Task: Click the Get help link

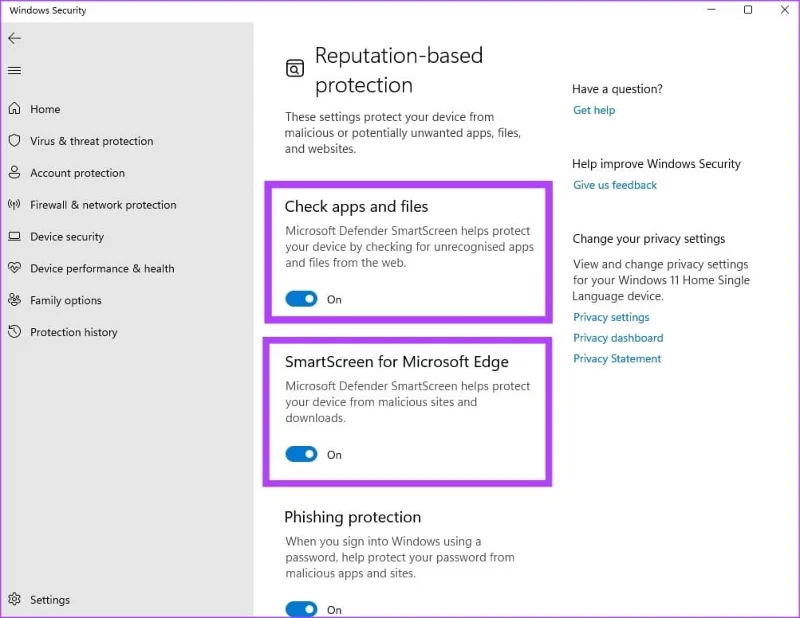Action: [x=594, y=110]
